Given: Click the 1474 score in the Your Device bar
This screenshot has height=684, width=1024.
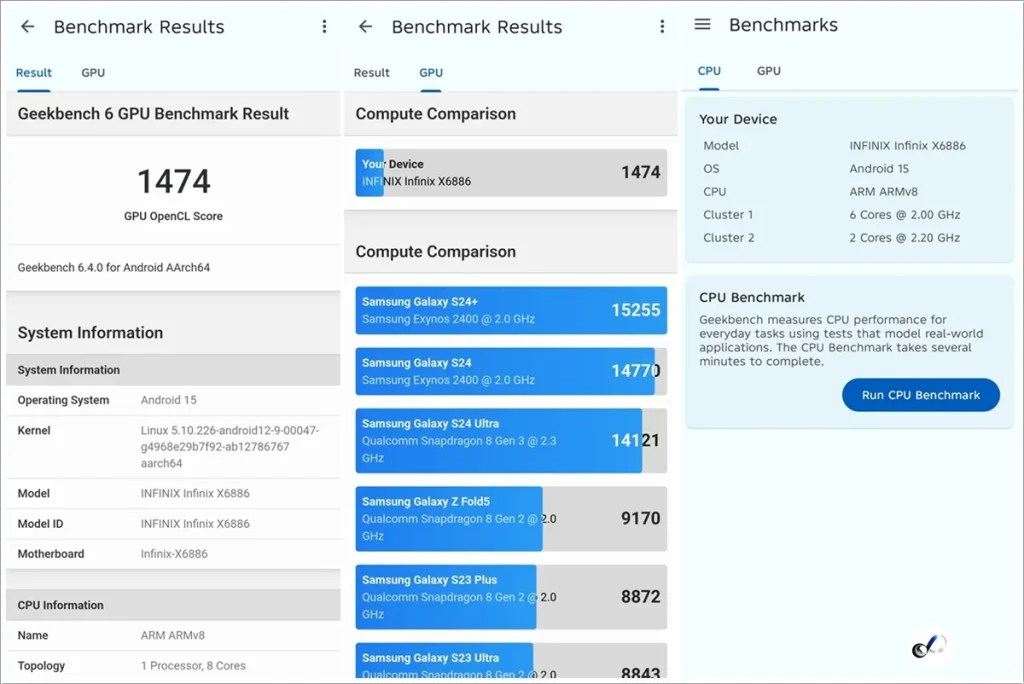Looking at the screenshot, I should [x=641, y=172].
